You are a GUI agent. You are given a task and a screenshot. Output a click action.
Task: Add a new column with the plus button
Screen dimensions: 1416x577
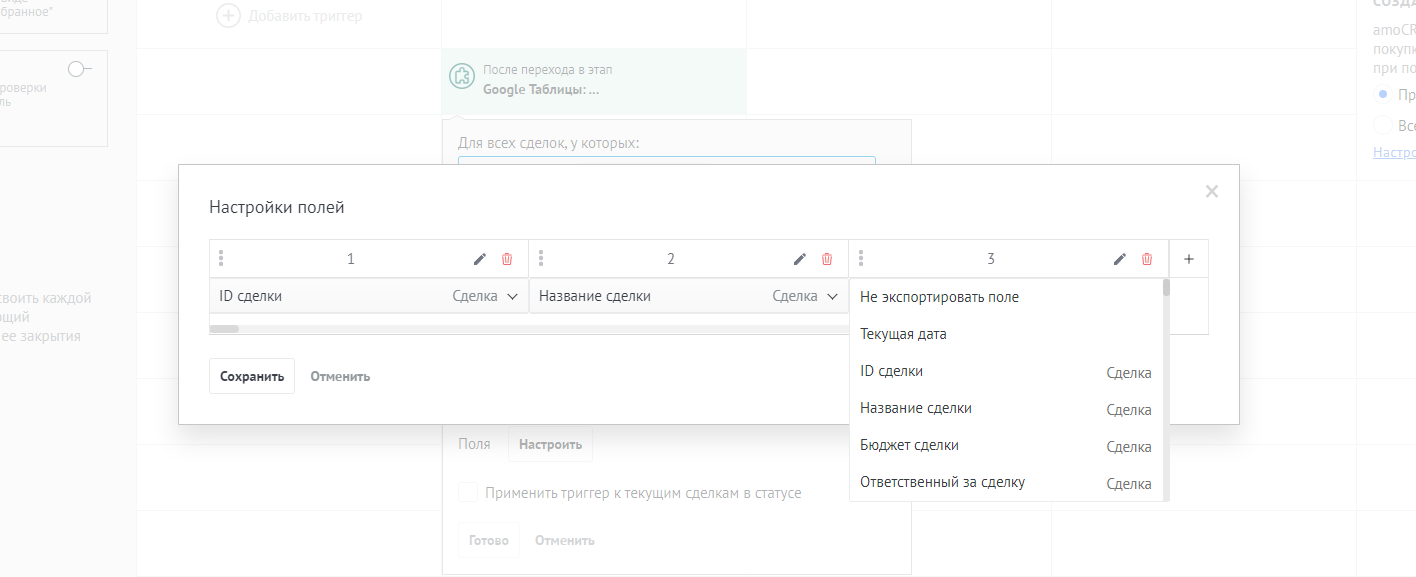coord(1189,259)
